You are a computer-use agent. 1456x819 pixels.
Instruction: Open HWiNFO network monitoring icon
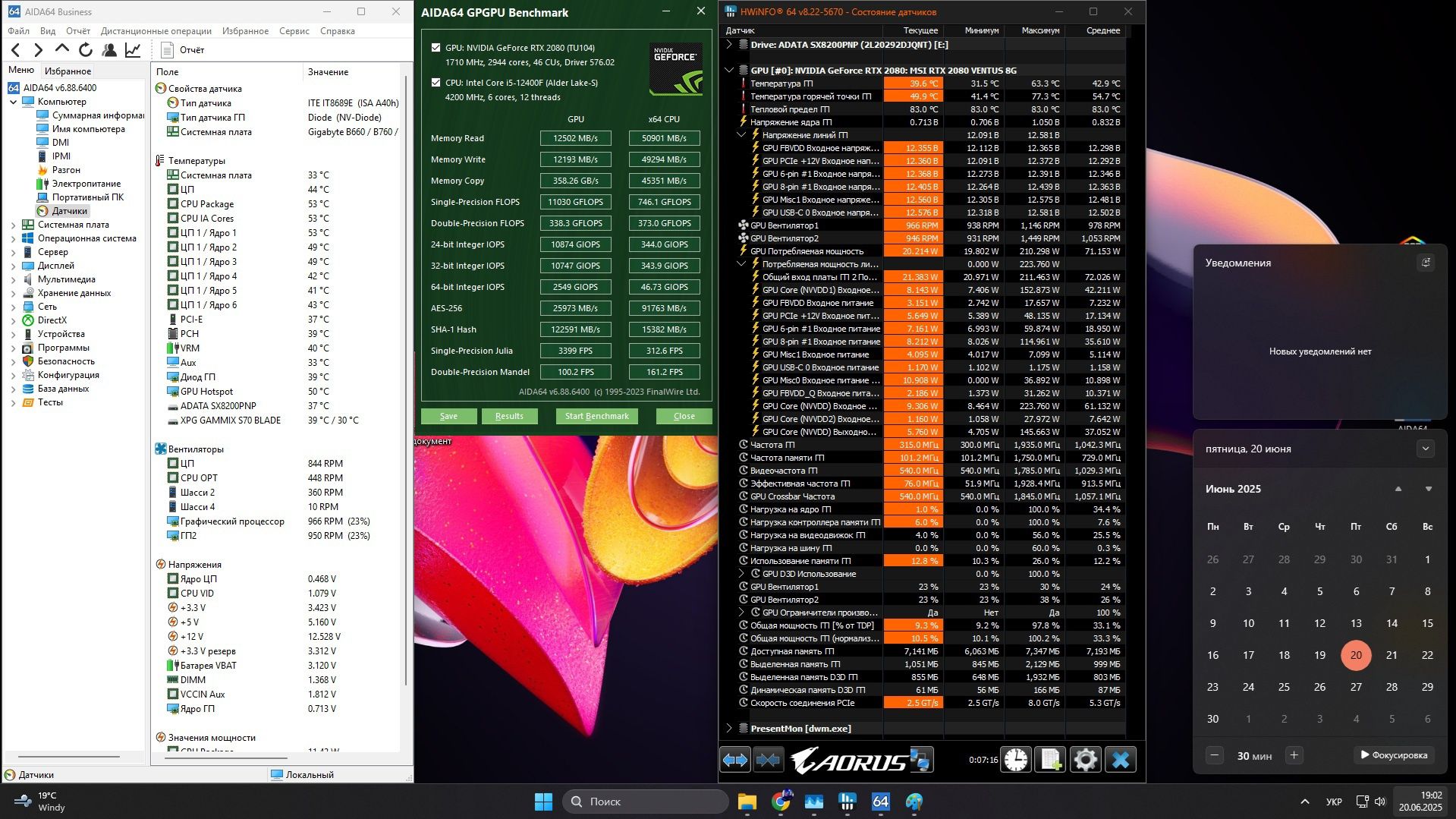[920, 760]
